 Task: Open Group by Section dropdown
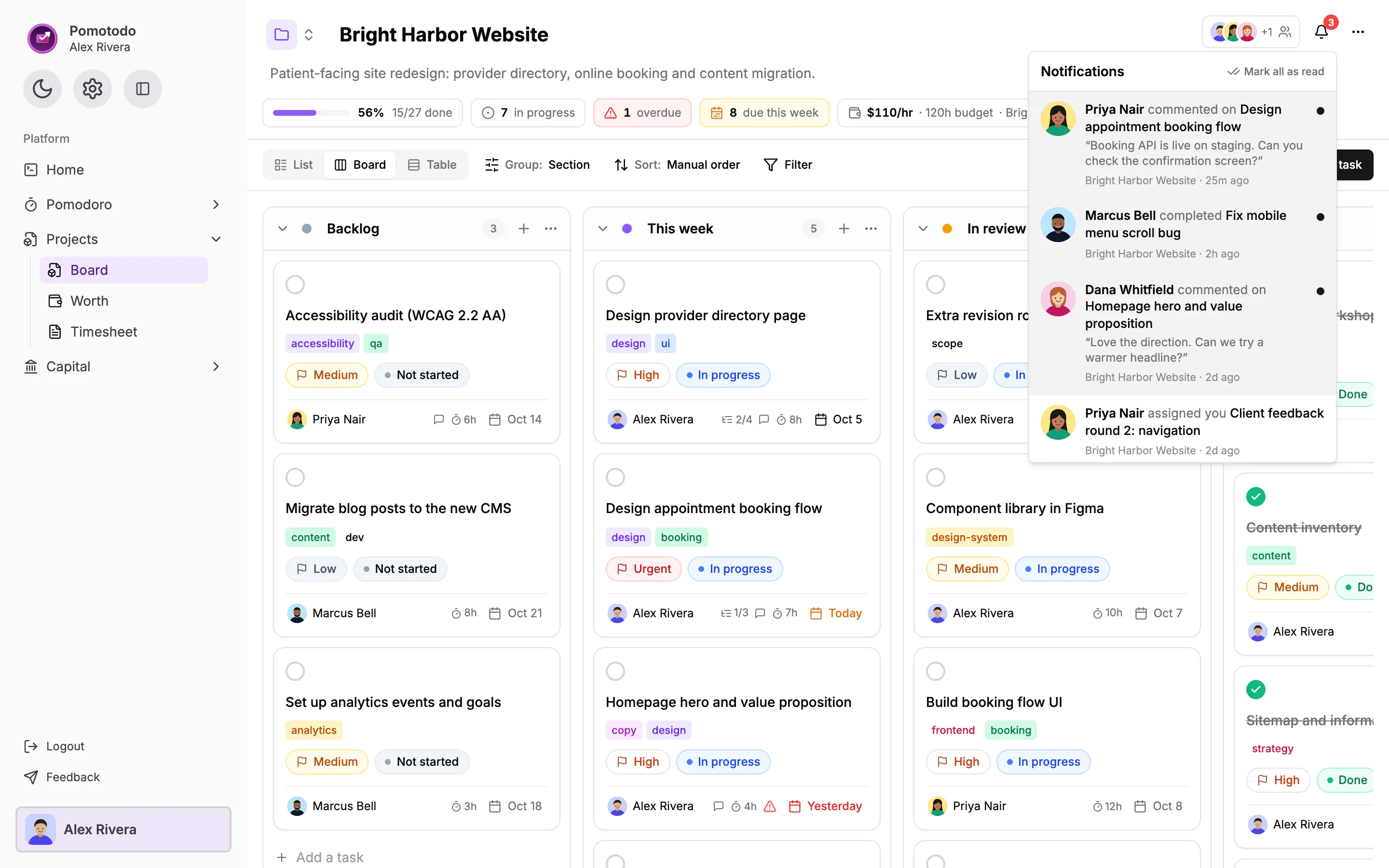pyautogui.click(x=537, y=165)
